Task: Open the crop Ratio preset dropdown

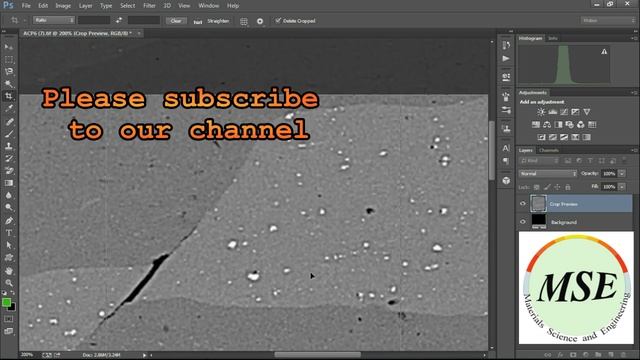Action: tap(54, 20)
